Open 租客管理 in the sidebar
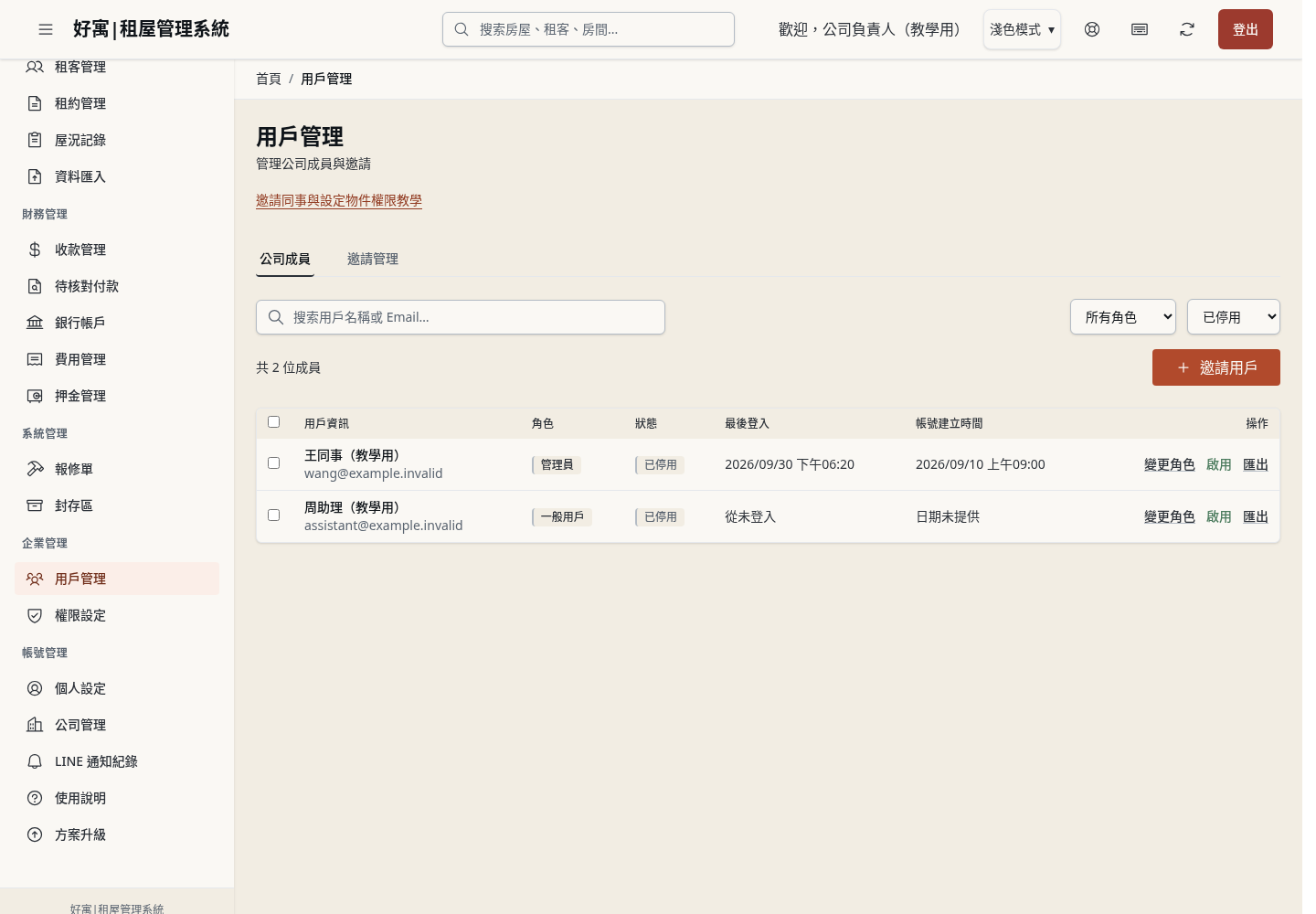The image size is (1316, 914). pos(117,67)
